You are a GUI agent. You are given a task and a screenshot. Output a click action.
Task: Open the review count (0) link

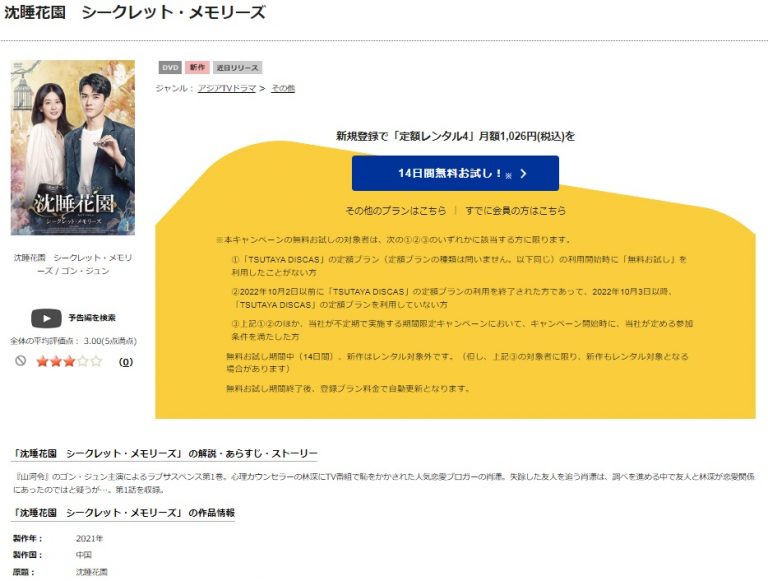tap(126, 362)
